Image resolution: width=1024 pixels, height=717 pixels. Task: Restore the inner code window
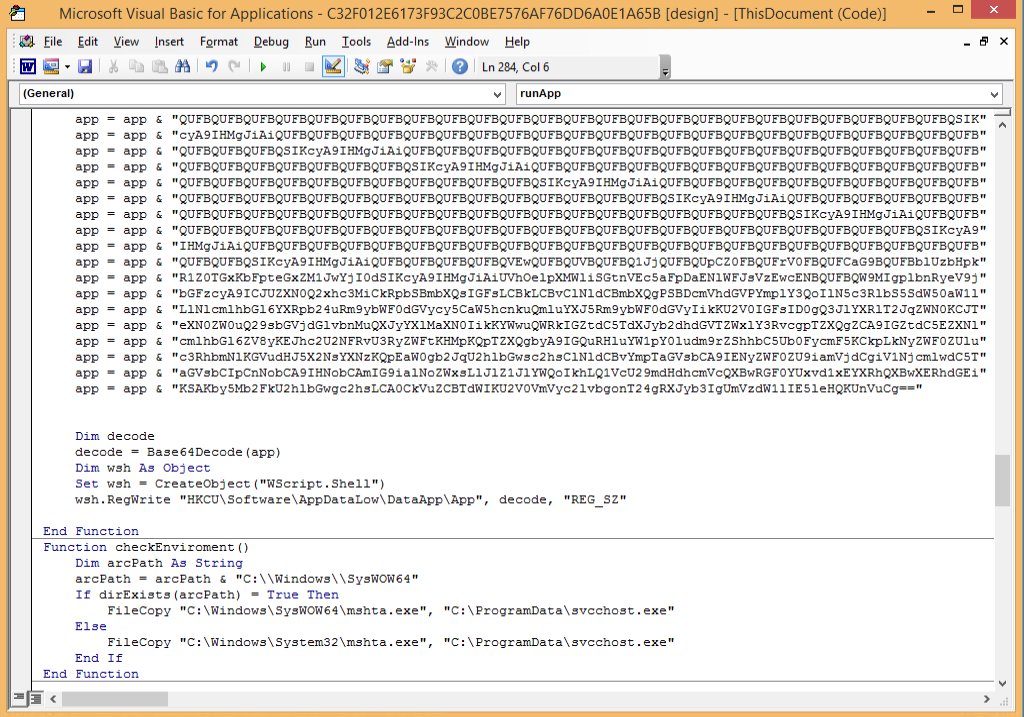coord(984,41)
